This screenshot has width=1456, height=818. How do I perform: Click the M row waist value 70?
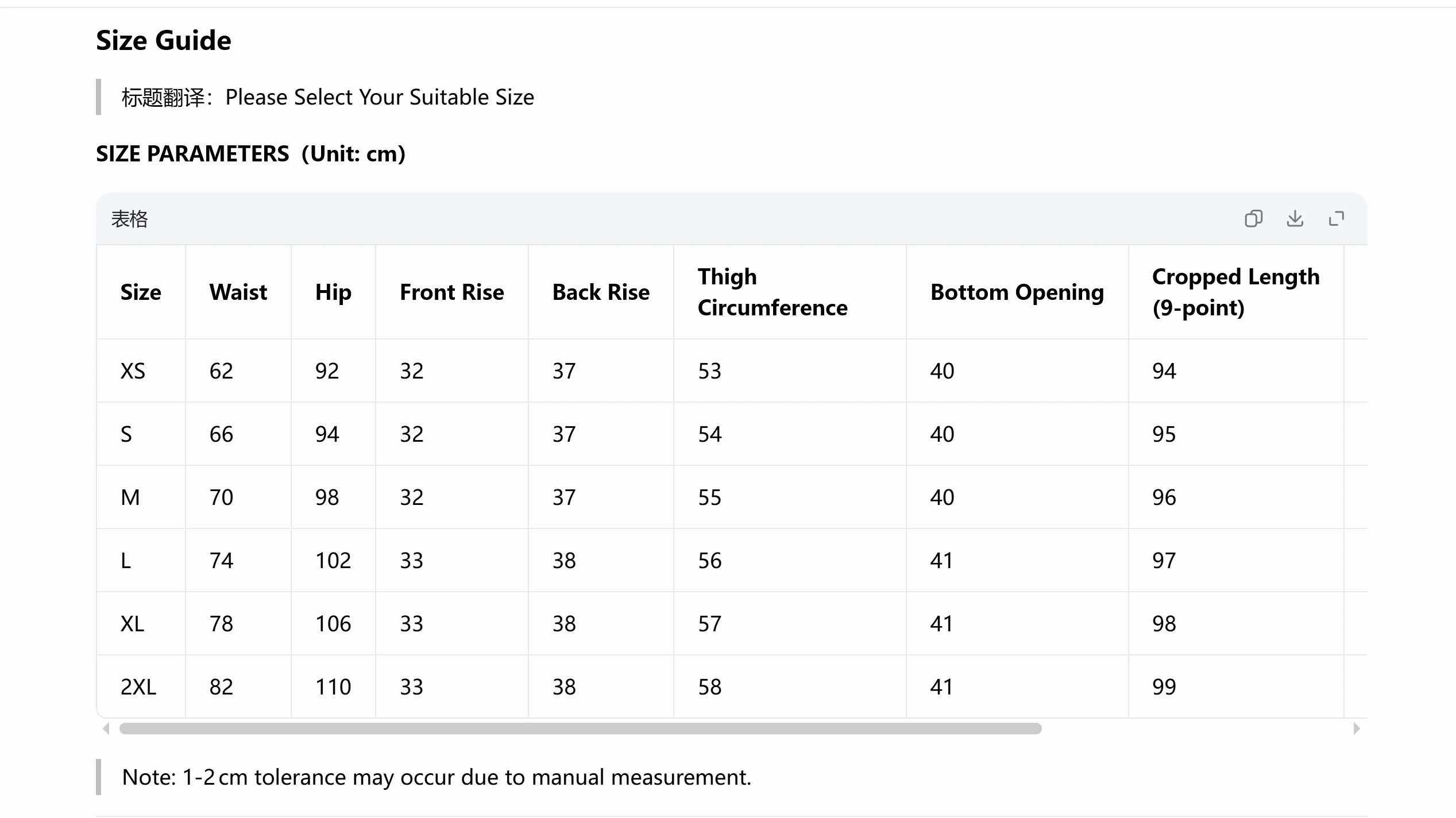coord(221,497)
